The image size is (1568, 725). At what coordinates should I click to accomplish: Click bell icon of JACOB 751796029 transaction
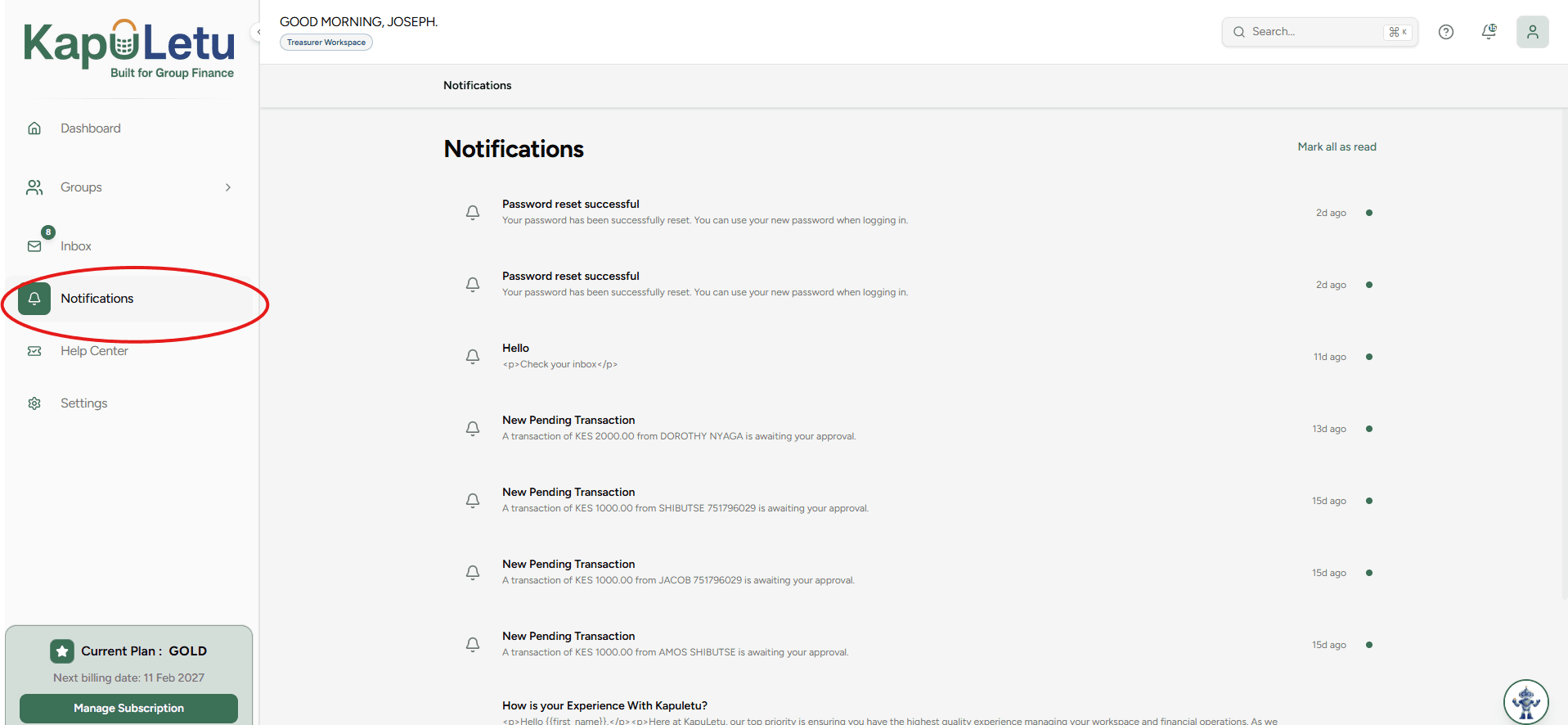pos(473,573)
